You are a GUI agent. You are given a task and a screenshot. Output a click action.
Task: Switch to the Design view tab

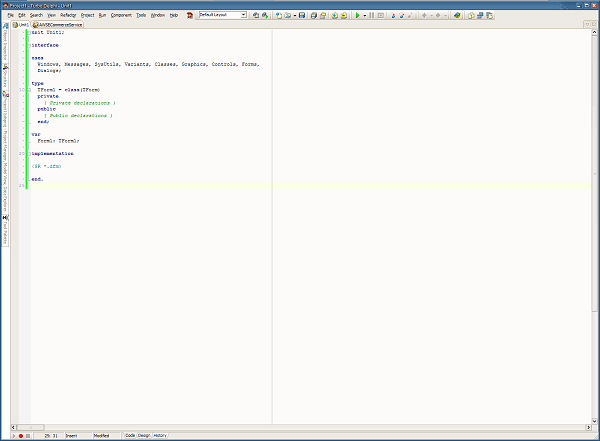pyautogui.click(x=143, y=436)
